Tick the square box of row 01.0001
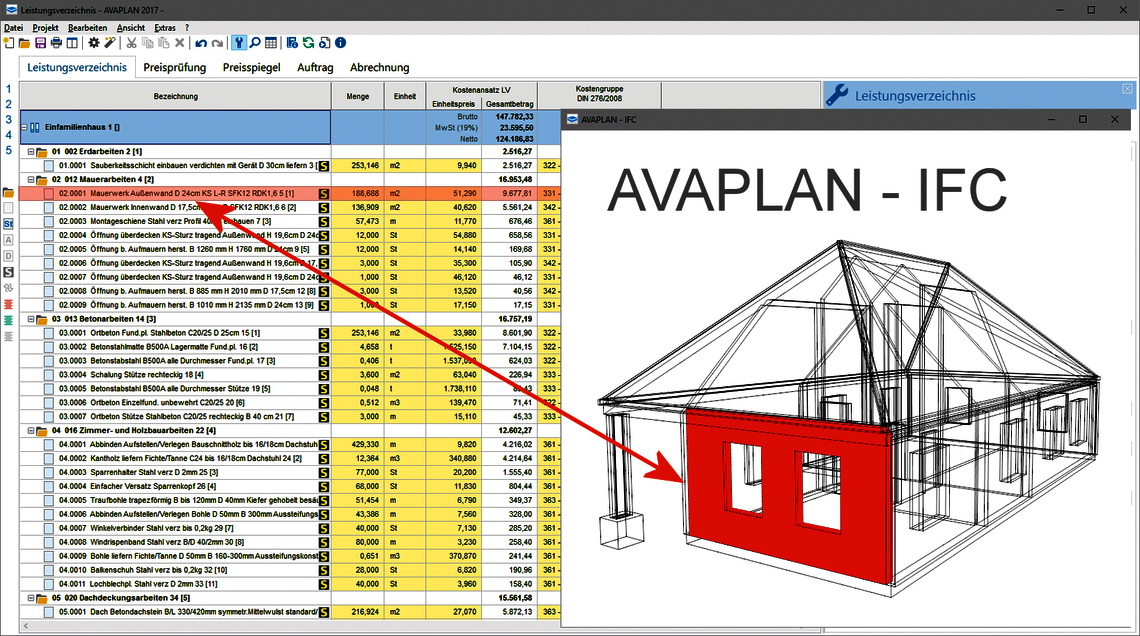The width and height of the screenshot is (1140, 636). [49, 166]
